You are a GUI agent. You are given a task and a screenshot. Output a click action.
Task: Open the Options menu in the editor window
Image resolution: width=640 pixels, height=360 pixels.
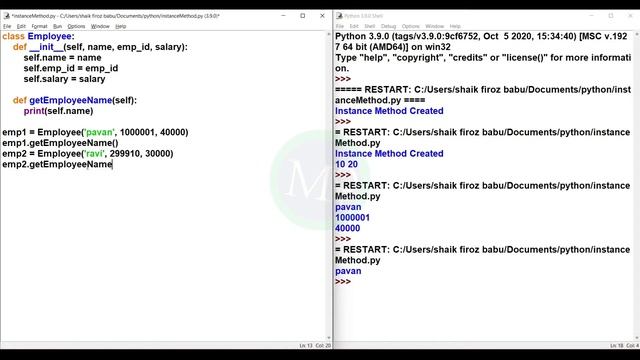(x=76, y=26)
